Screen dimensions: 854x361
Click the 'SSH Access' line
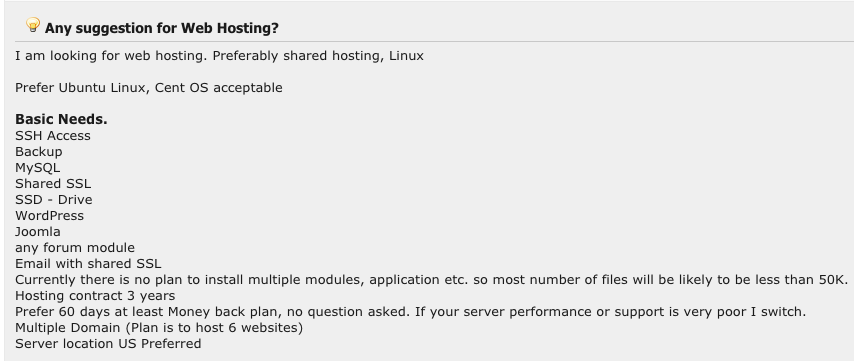pos(53,136)
